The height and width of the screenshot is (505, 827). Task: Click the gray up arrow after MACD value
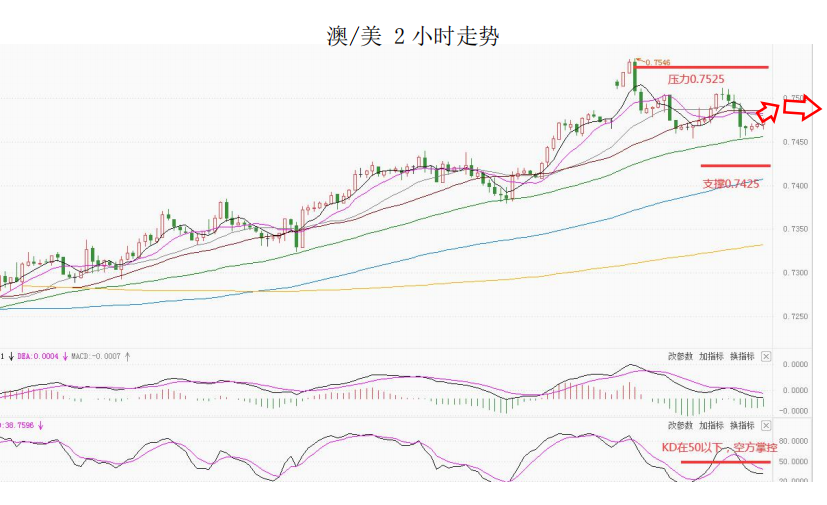tap(128, 356)
